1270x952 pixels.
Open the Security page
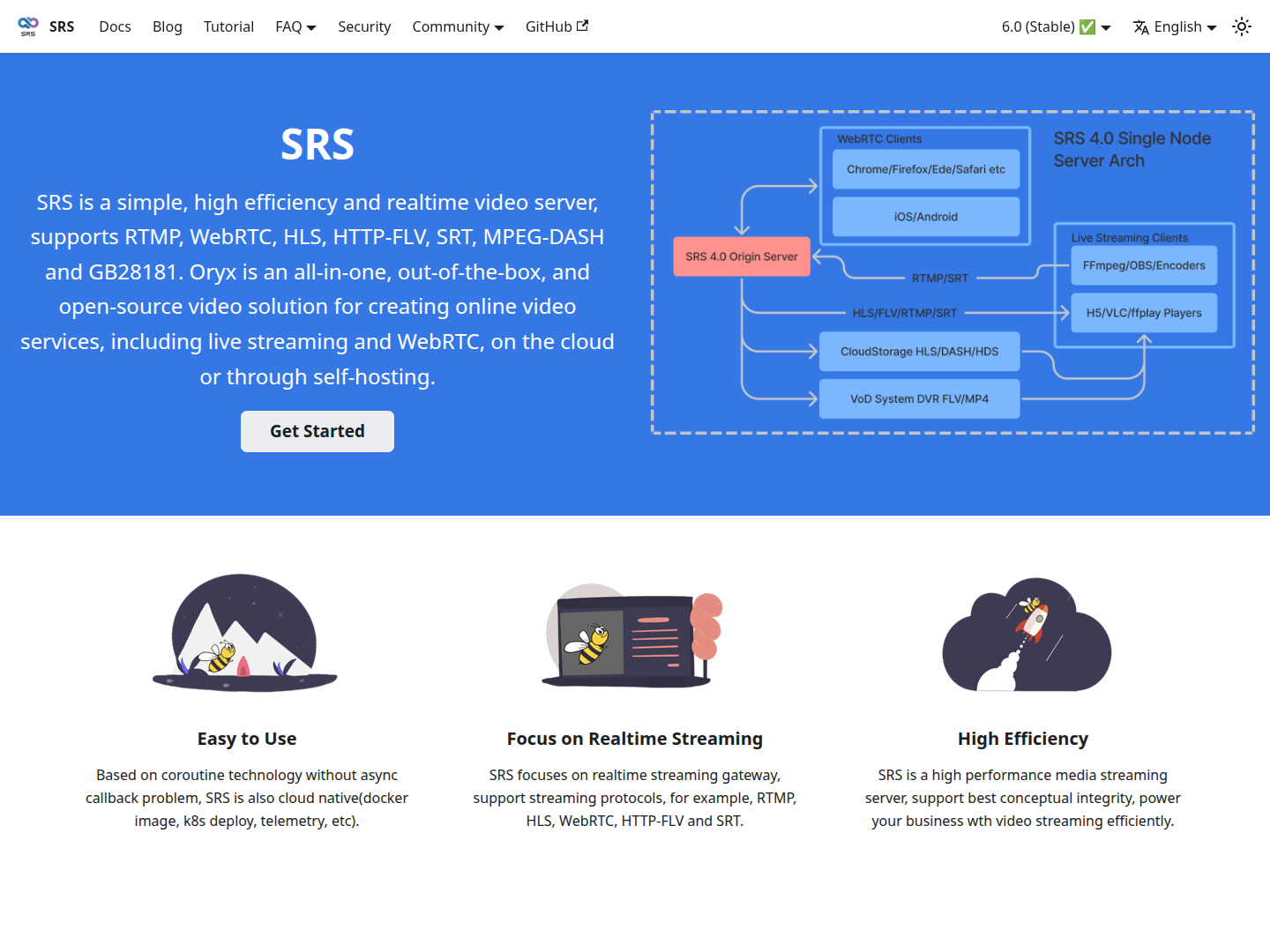point(364,26)
